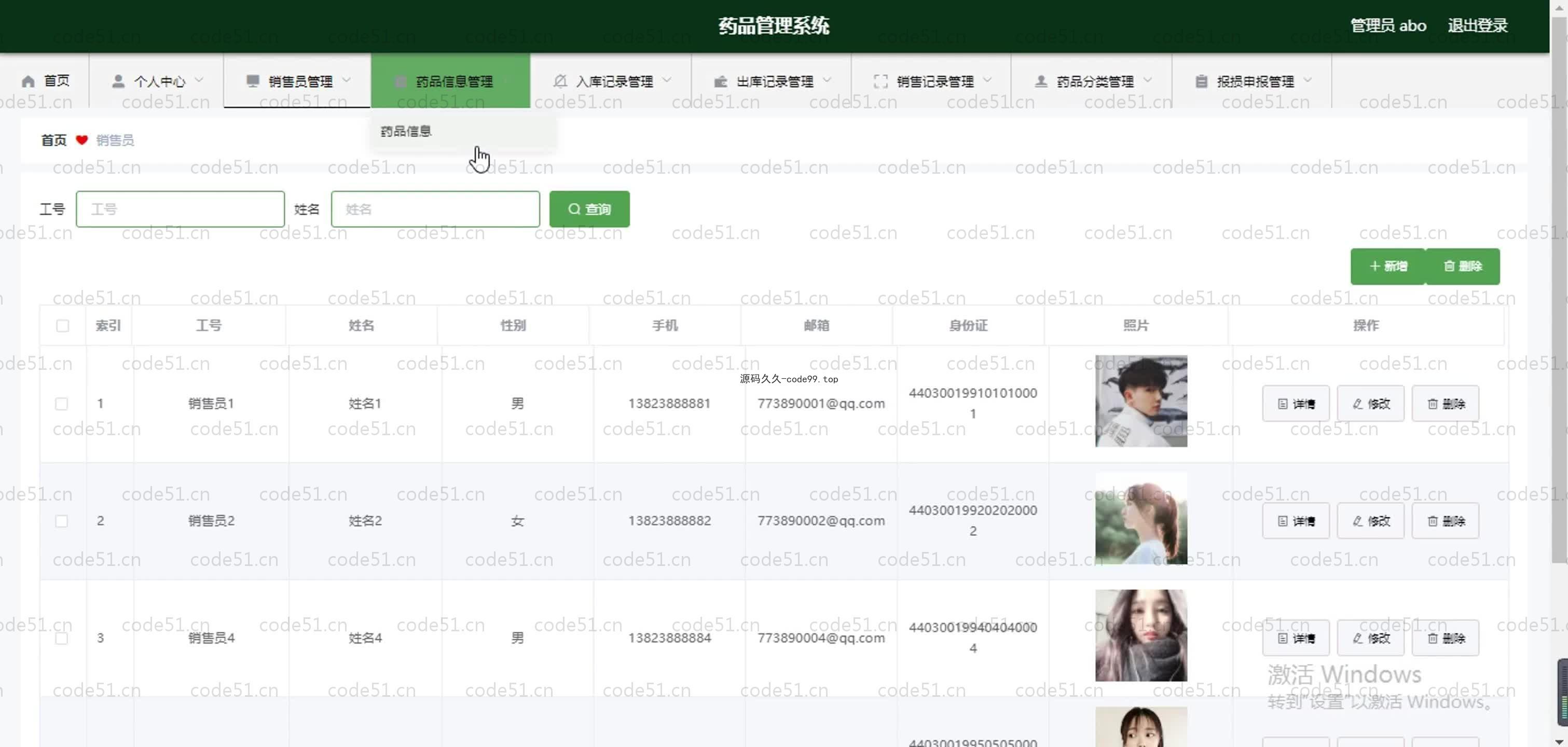Click the 修改 button for 姓名2
This screenshot has width=1568, height=747.
[x=1370, y=521]
